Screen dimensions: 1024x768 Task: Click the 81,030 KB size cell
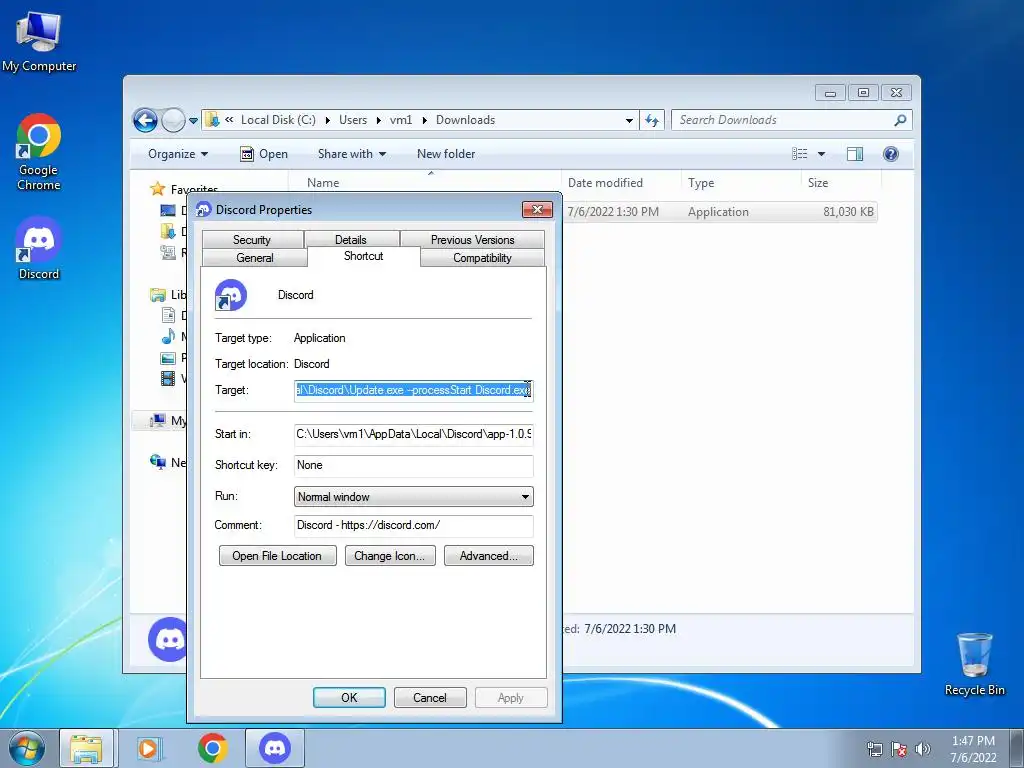848,212
